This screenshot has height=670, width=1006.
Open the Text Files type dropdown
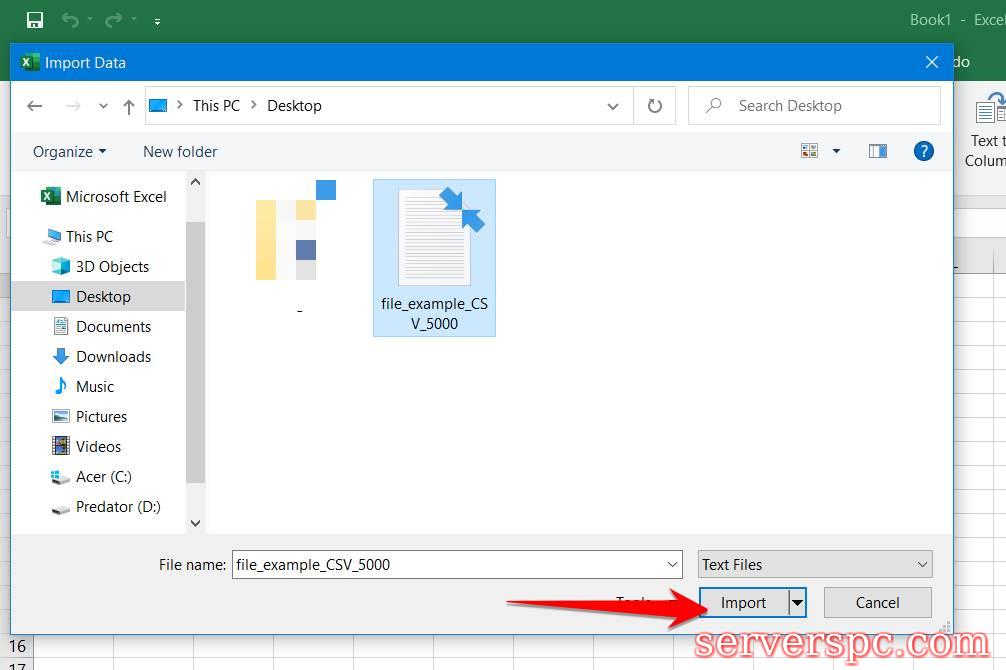(815, 565)
